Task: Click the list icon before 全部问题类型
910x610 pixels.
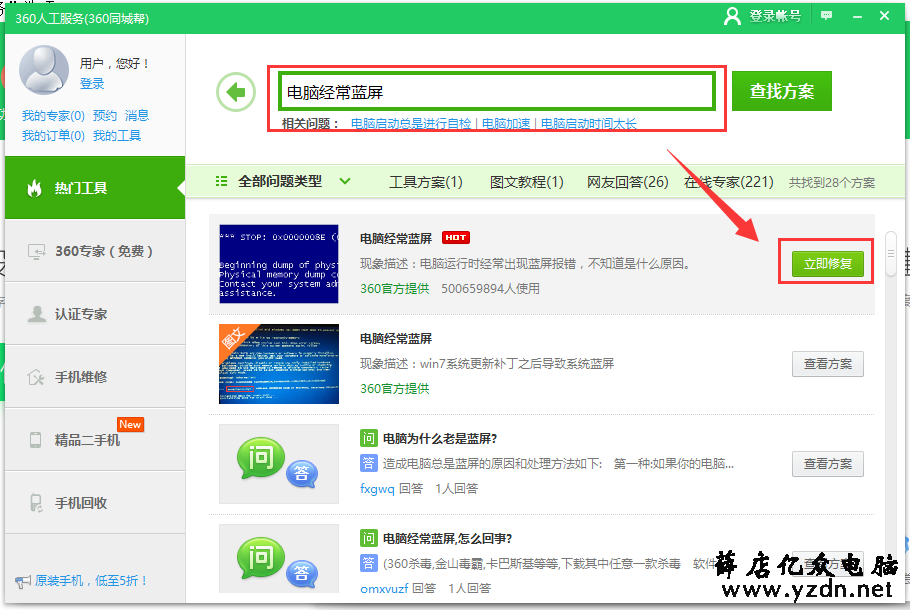Action: (x=221, y=182)
